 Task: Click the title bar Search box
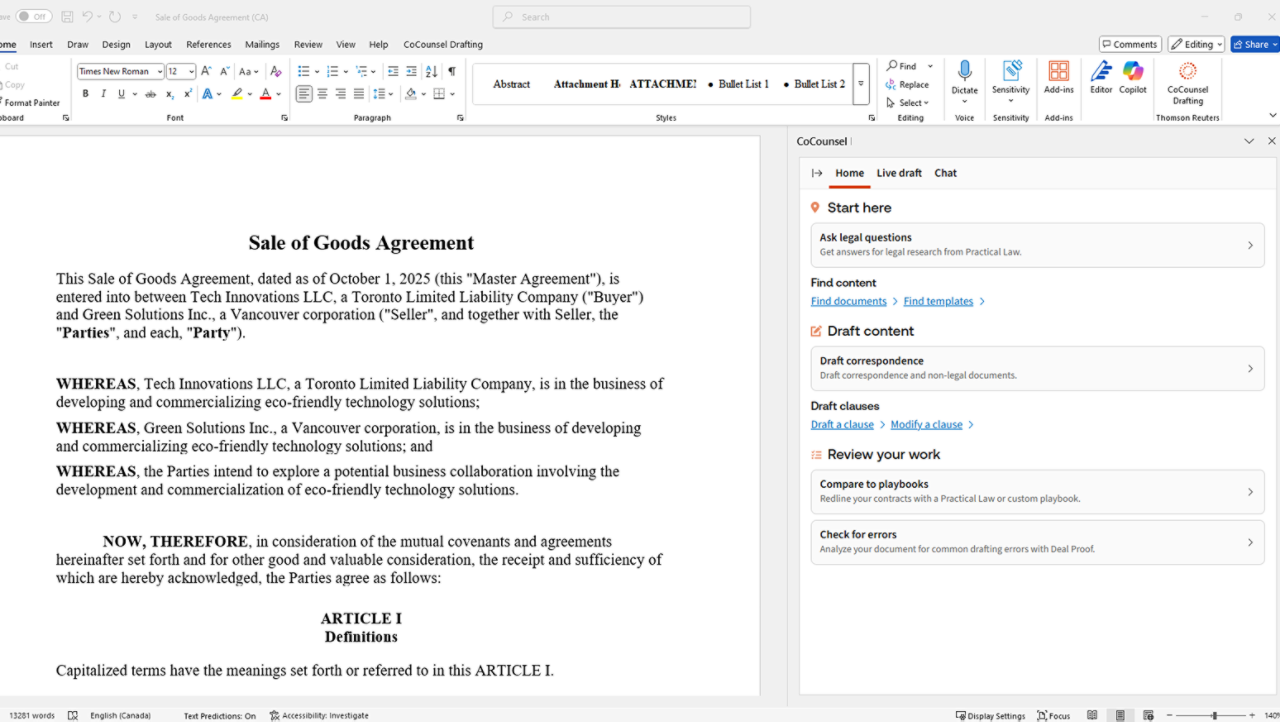pyautogui.click(x=622, y=17)
